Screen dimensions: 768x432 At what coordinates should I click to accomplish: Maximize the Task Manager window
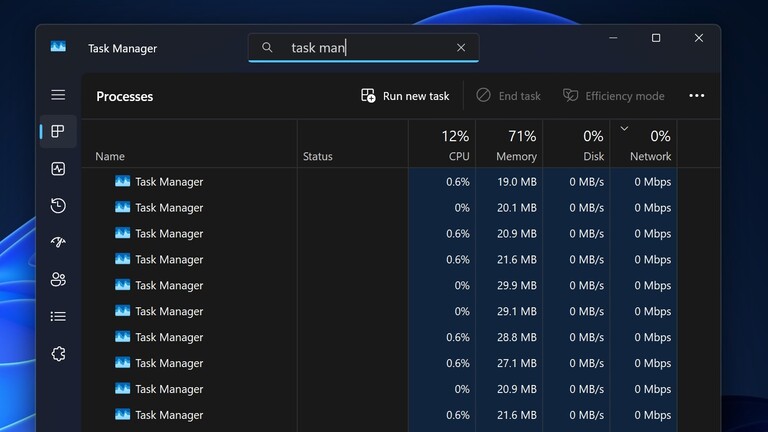point(656,38)
